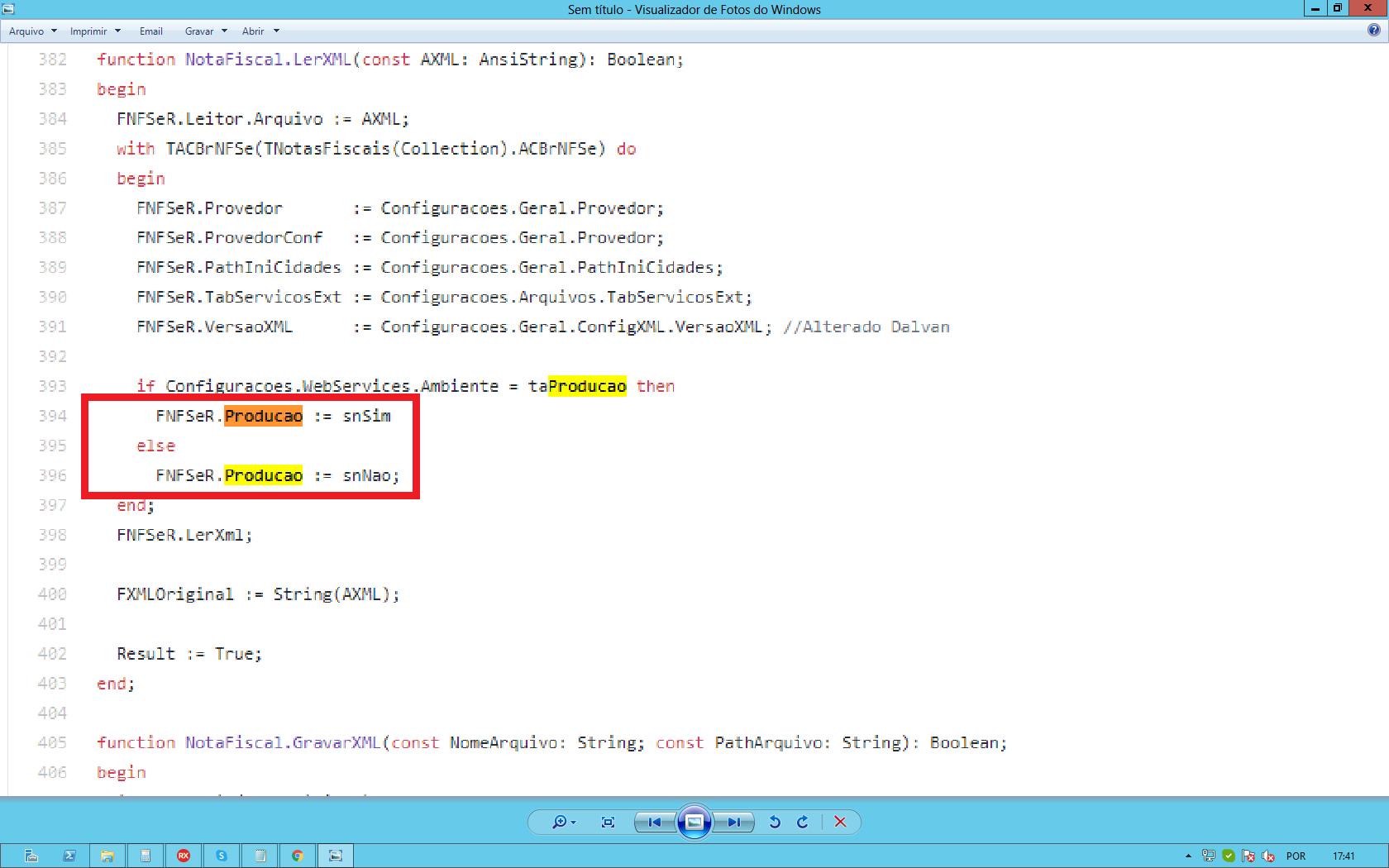This screenshot has height=868, width=1389.
Task: Click the 17:41 clock
Action: (1344, 856)
